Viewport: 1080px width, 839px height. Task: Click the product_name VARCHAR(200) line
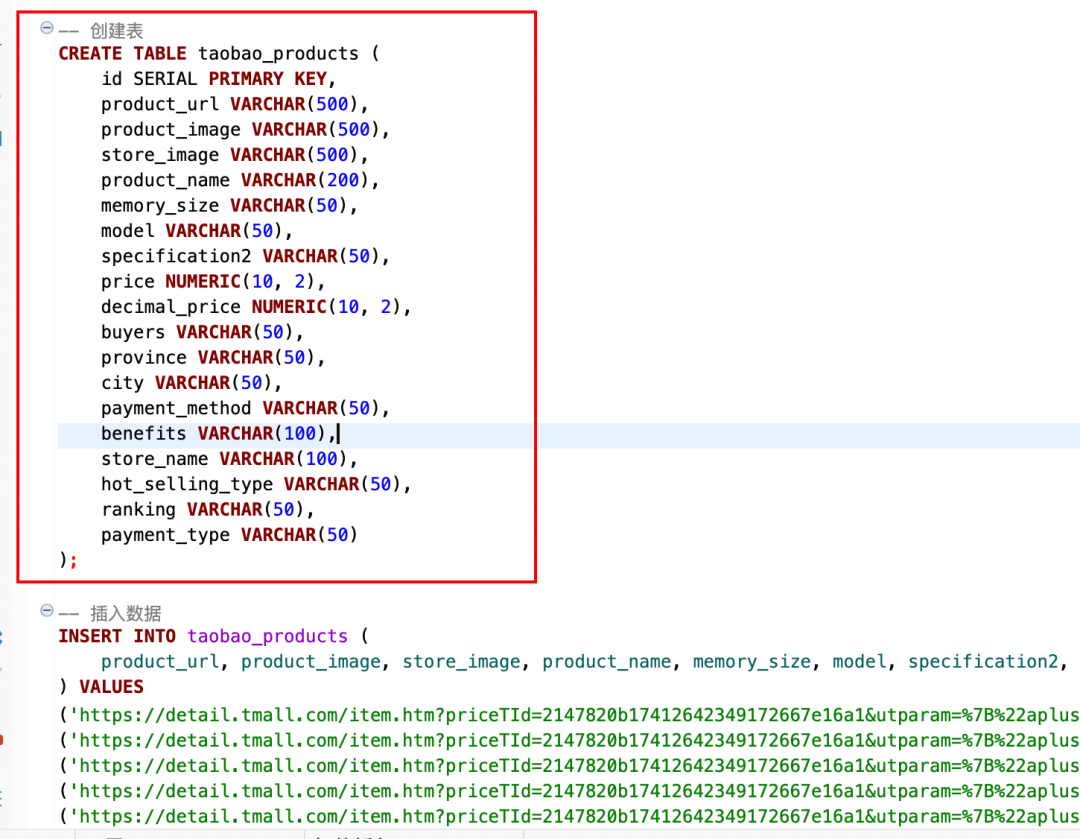[x=240, y=180]
